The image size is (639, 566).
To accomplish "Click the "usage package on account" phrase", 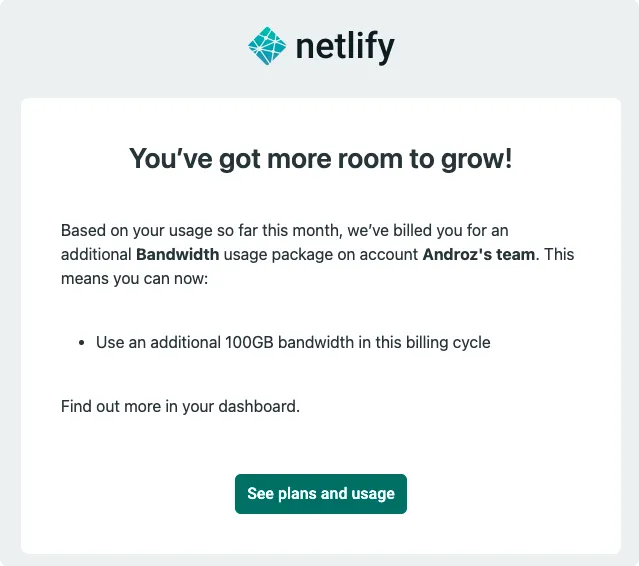I will point(320,254).
